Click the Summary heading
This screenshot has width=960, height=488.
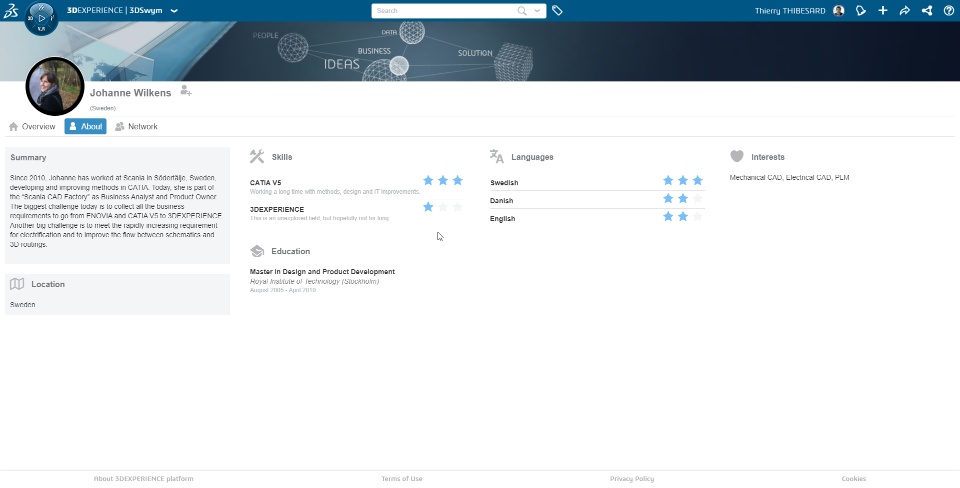[28, 157]
